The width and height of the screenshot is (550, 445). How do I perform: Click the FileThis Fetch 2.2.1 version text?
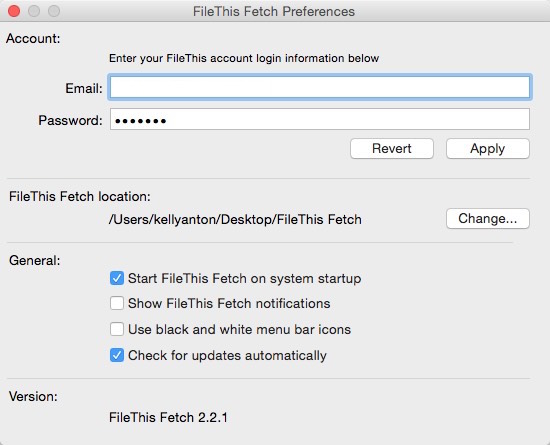168,417
